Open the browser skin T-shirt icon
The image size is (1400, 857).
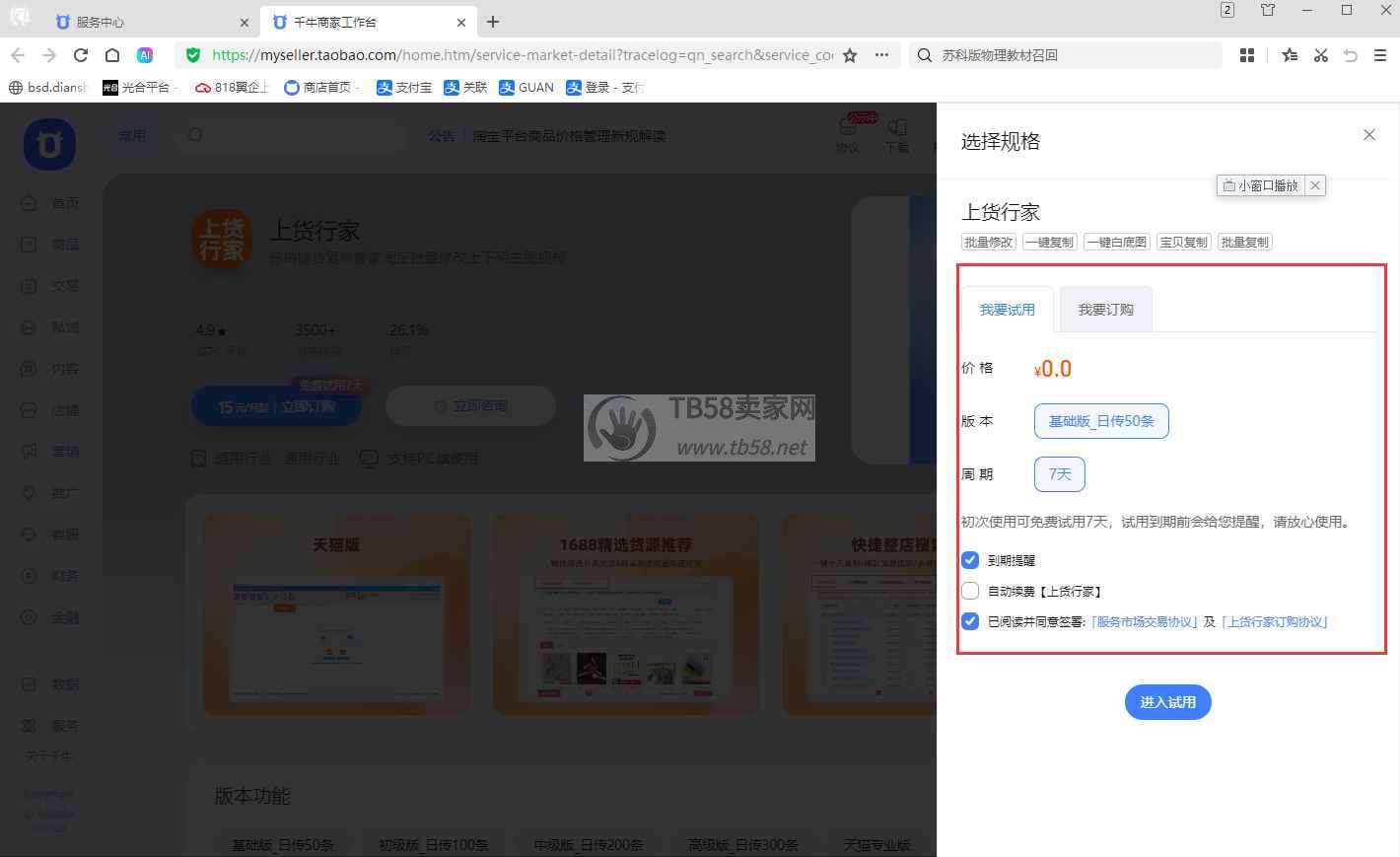click(x=1268, y=10)
